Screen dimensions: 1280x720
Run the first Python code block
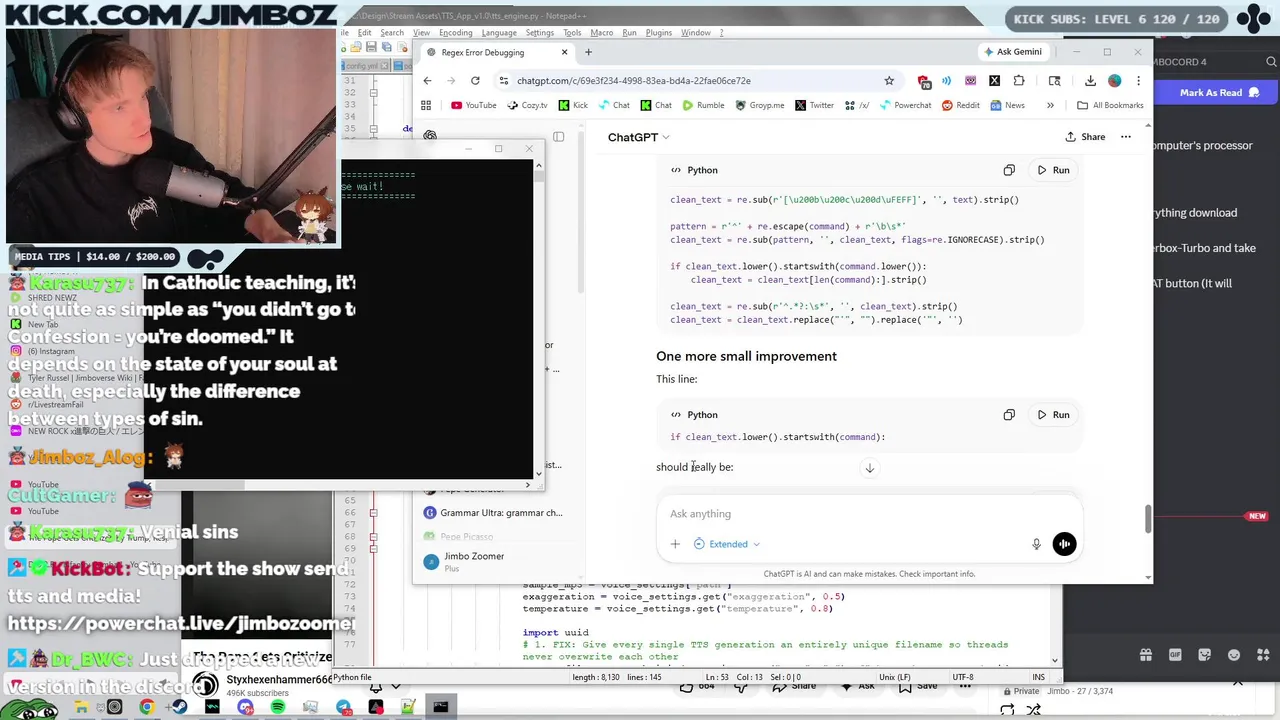pyautogui.click(x=1053, y=170)
